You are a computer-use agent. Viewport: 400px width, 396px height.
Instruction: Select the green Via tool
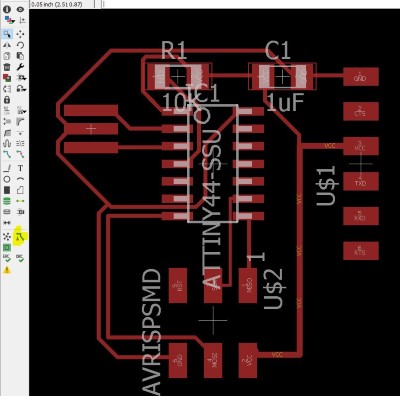tap(7, 201)
